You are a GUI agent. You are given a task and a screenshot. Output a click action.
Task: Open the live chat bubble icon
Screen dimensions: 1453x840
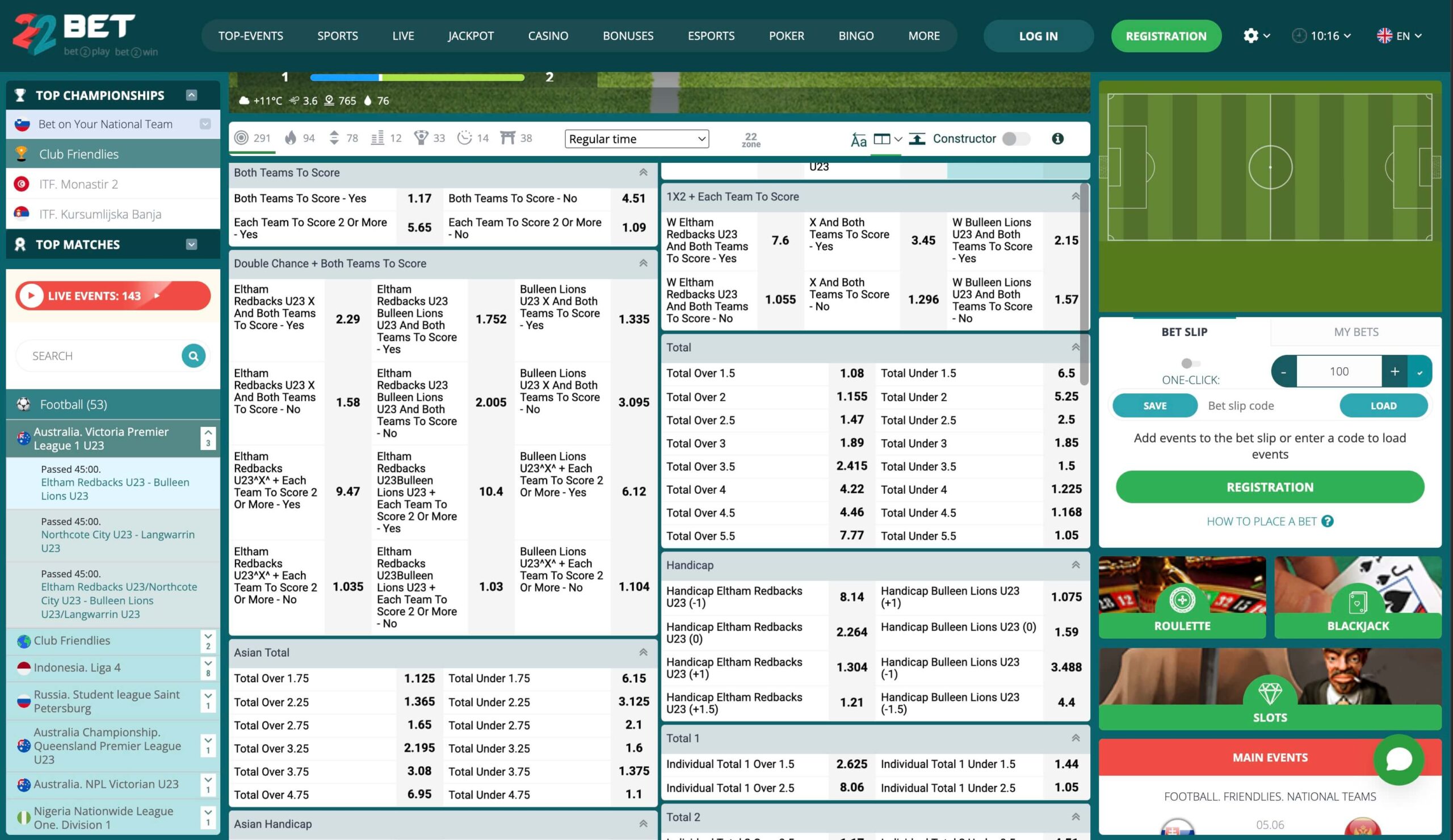pos(1399,759)
